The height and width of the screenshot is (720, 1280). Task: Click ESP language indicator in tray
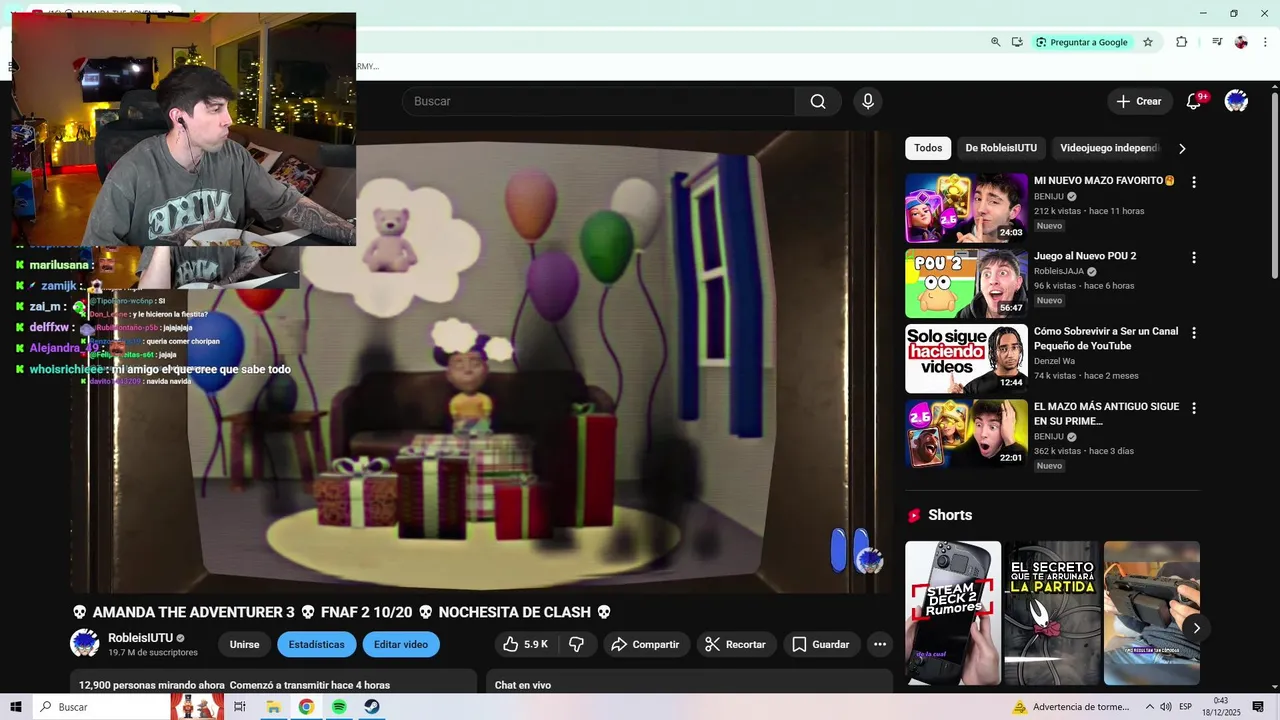click(x=1185, y=707)
